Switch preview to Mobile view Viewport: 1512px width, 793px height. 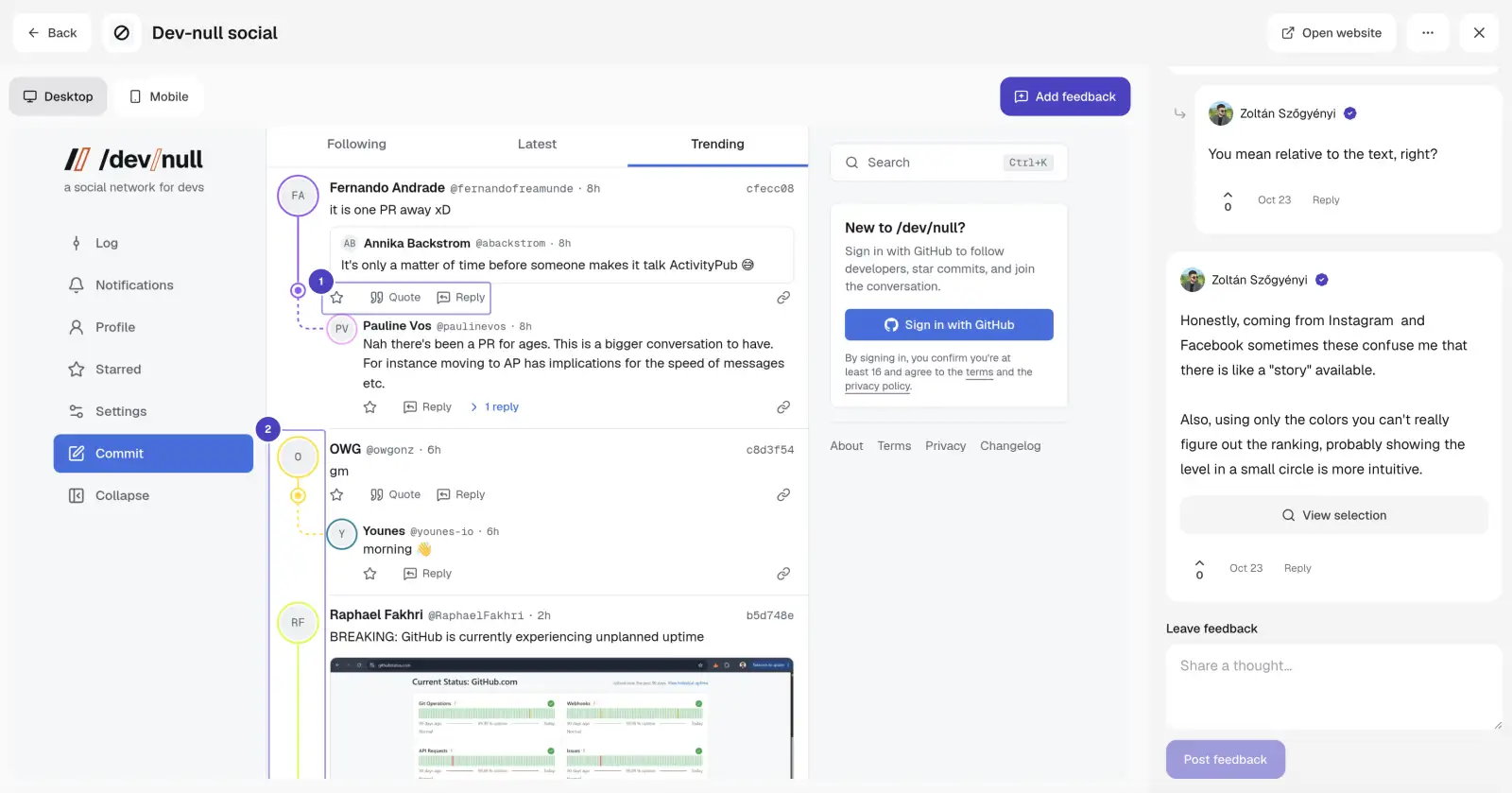point(159,97)
